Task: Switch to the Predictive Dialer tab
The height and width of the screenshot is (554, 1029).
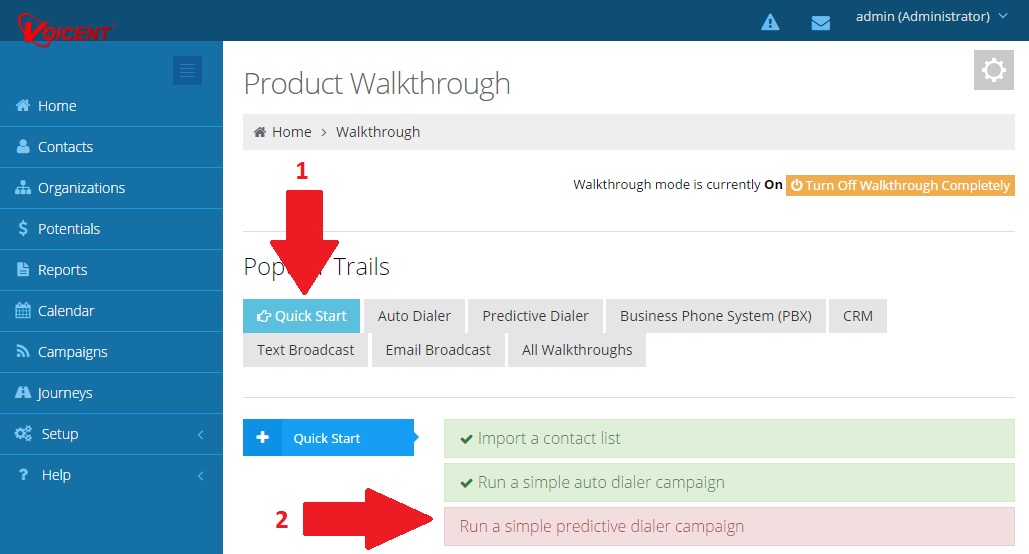Action: pos(535,316)
